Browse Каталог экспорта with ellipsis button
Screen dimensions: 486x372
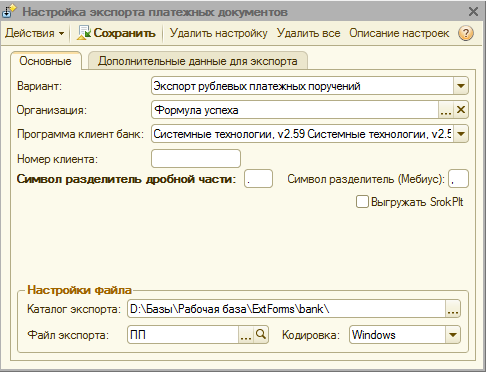point(453,309)
